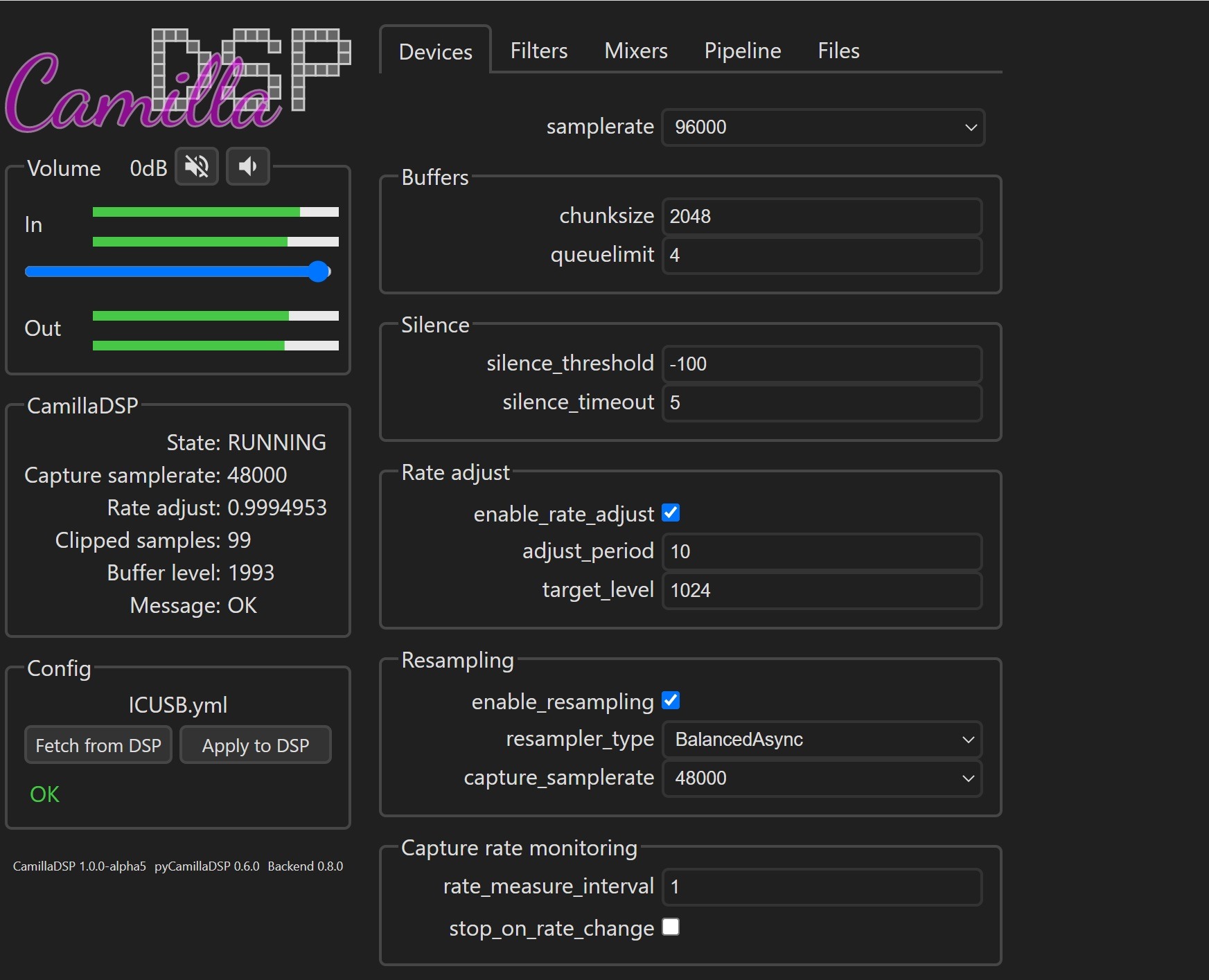Click the Fetch from DSP button
The height and width of the screenshot is (980, 1209).
(x=98, y=745)
